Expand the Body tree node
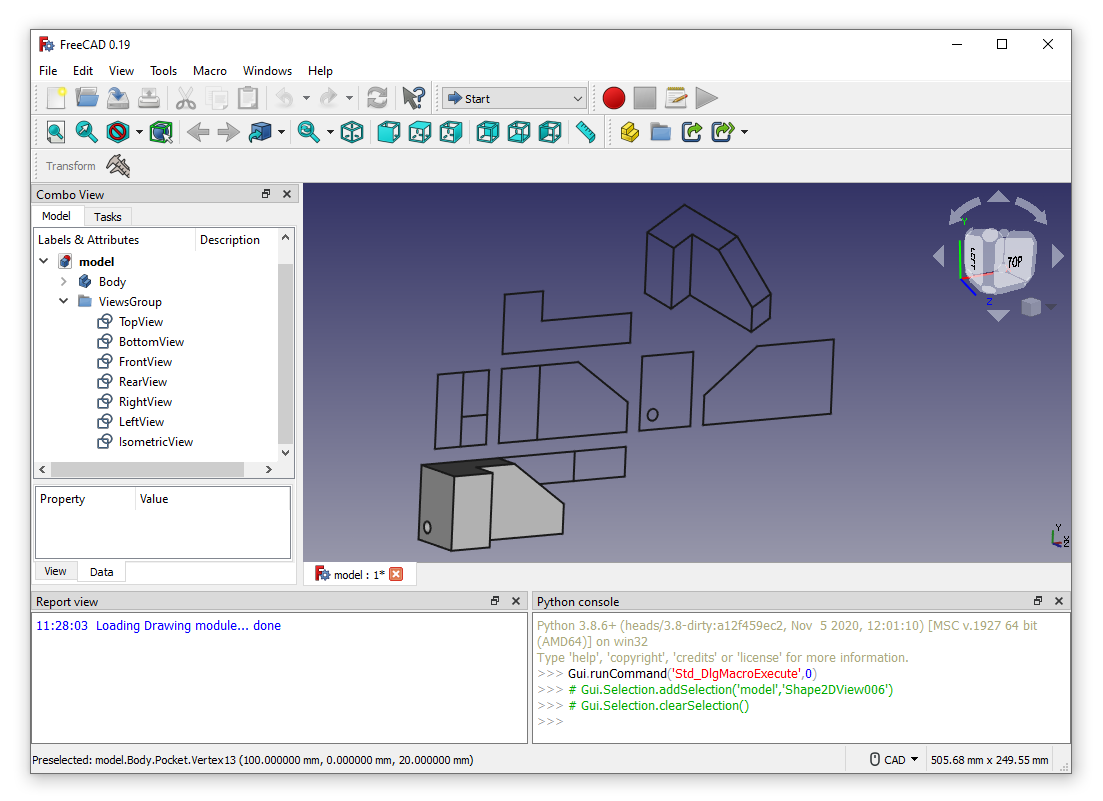This screenshot has height=801, width=1103. point(64,281)
